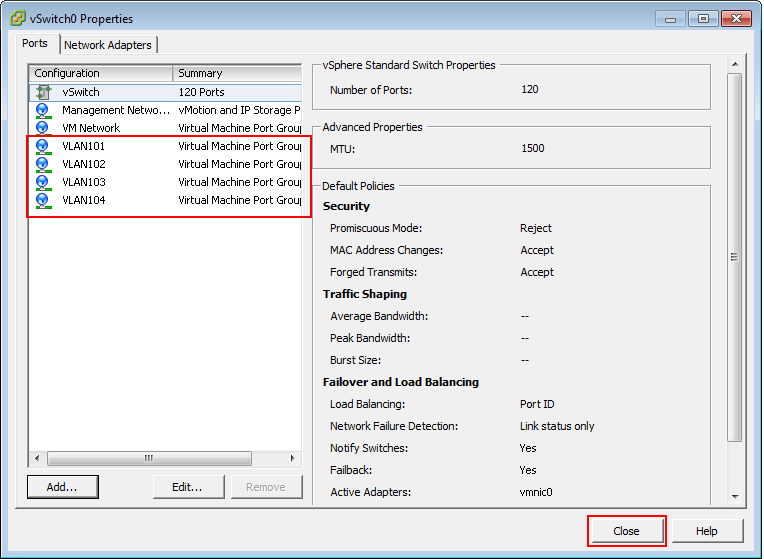
Task: Click the VLAN104 port group icon
Action: click(43, 201)
